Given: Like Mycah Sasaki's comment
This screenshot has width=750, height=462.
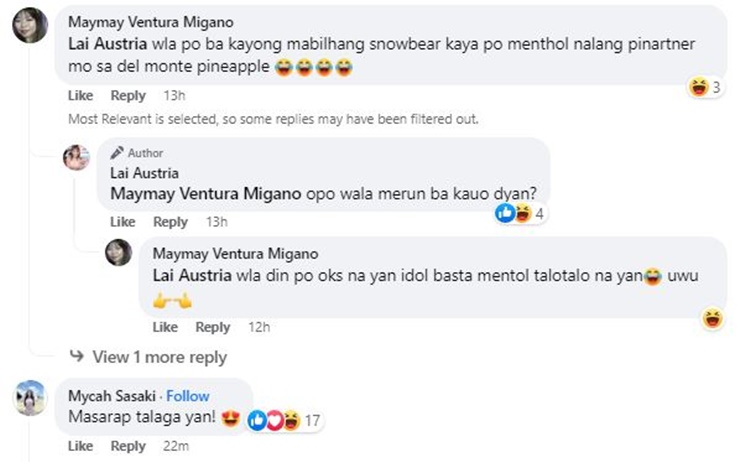Looking at the screenshot, I should [x=80, y=447].
